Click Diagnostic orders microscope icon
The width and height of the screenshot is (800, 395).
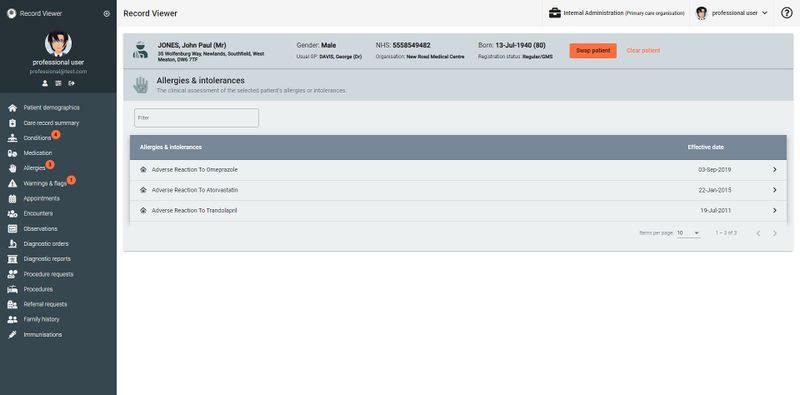pos(13,244)
